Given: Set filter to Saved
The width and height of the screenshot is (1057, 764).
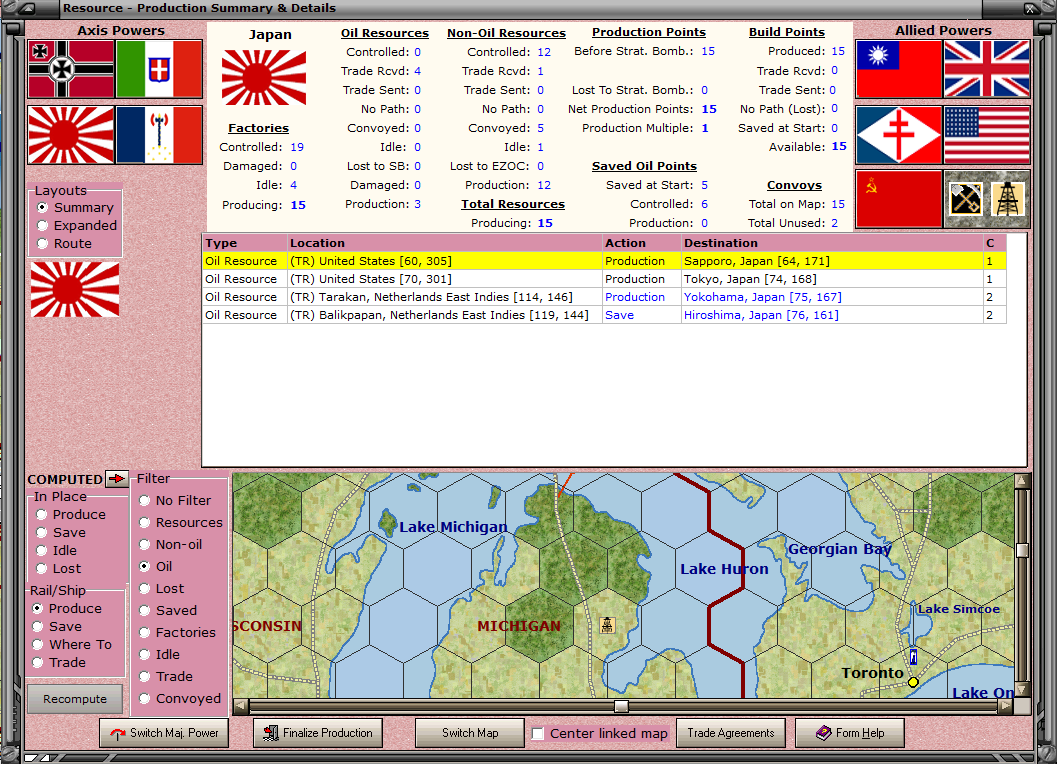Looking at the screenshot, I should [168, 610].
